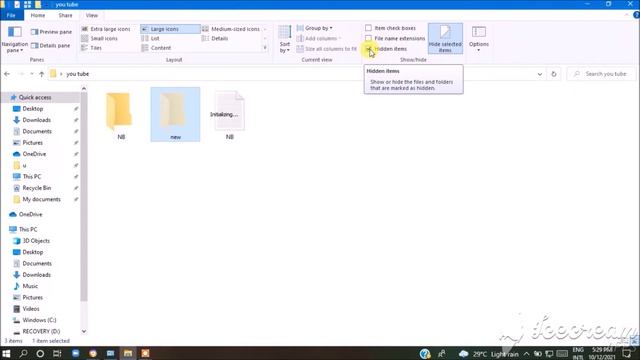This screenshot has height=360, width=640.
Task: Open the Add columns dropdown
Action: click(319, 38)
